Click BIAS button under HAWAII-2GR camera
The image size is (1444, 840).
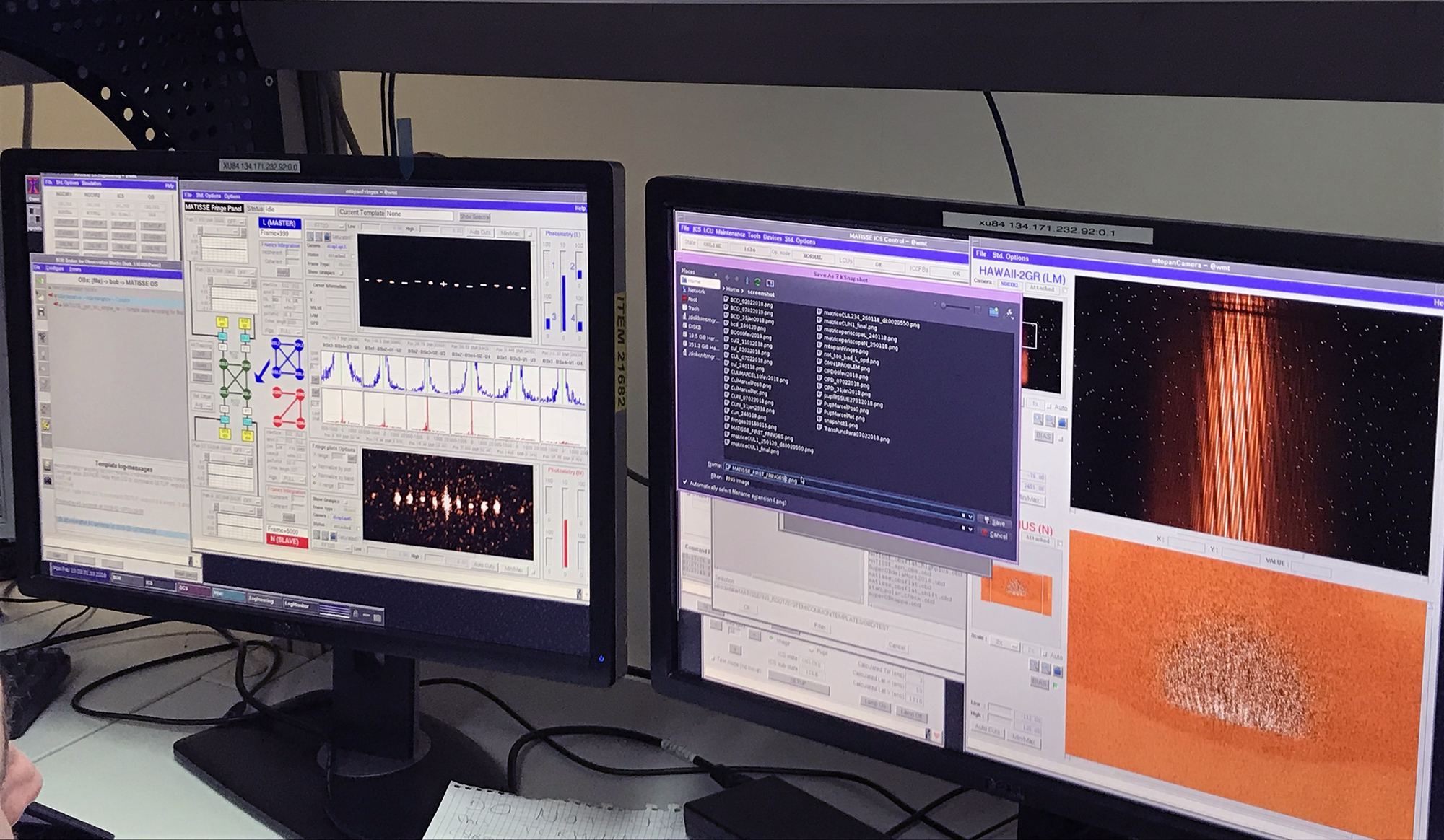pyautogui.click(x=1044, y=436)
